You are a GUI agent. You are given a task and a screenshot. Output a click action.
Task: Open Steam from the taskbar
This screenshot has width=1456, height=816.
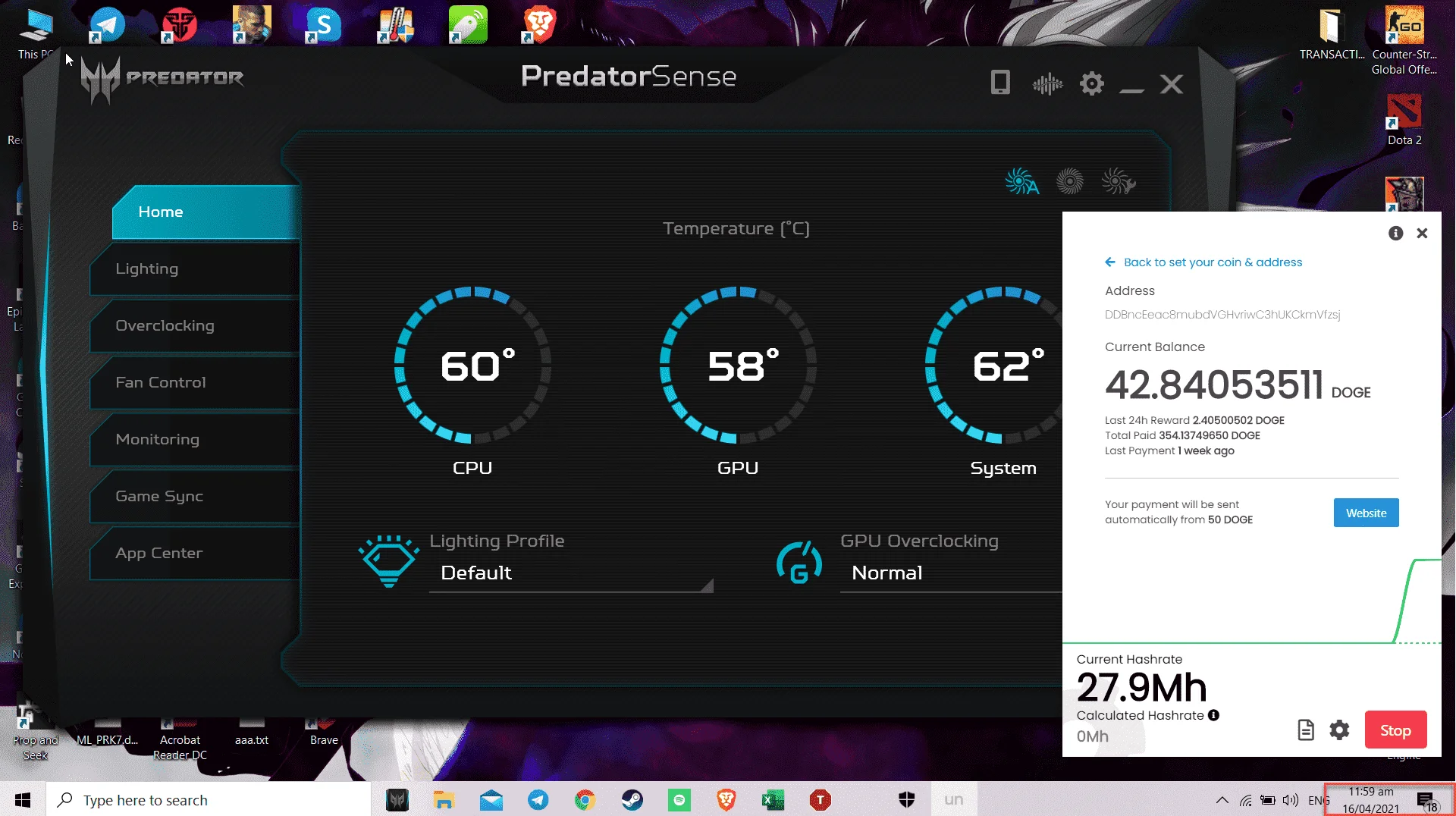(632, 799)
